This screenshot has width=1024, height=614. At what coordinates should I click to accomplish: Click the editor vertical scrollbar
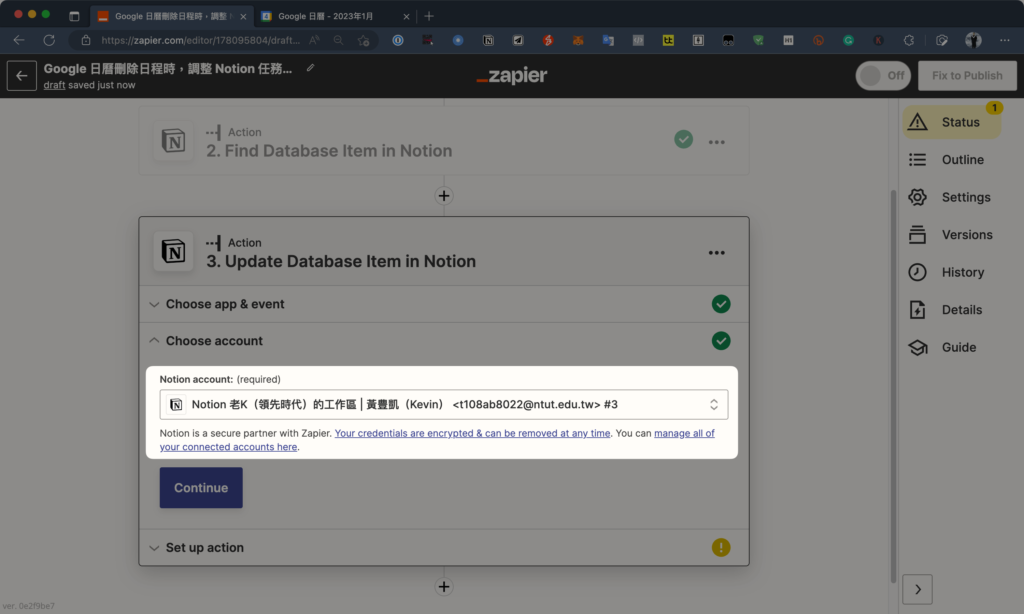pyautogui.click(x=893, y=385)
